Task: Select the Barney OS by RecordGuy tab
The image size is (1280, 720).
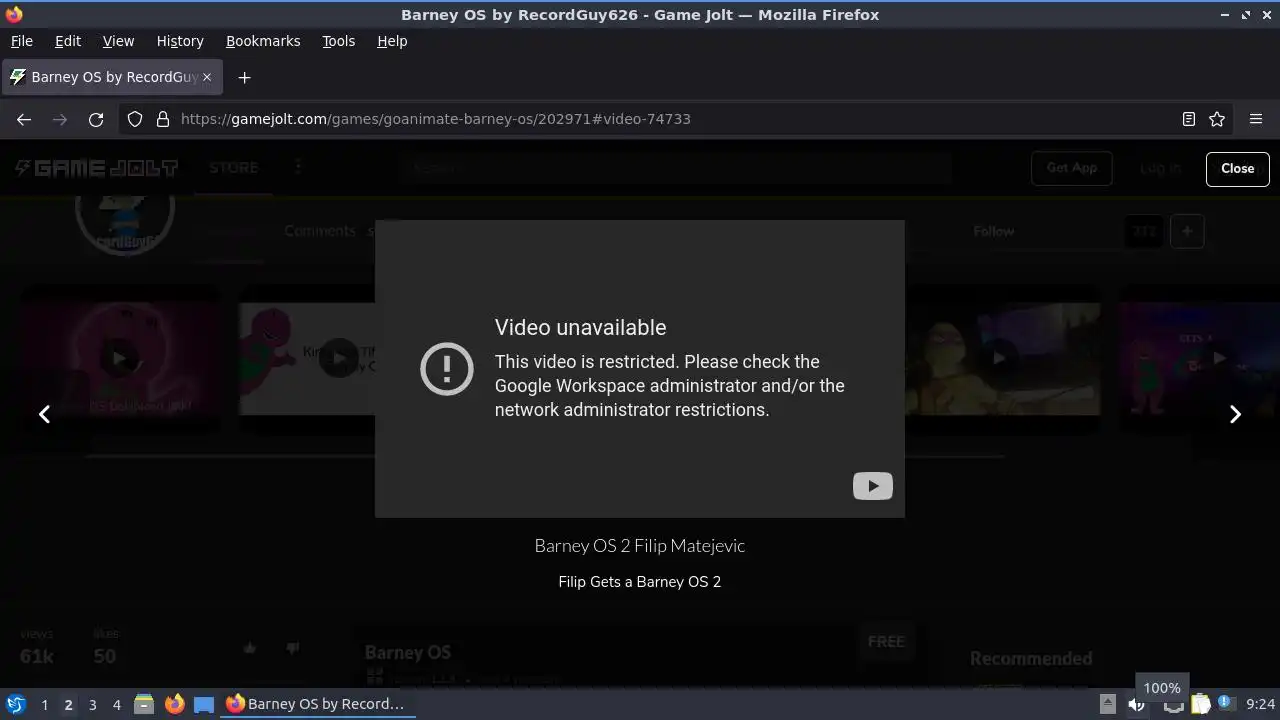Action: [110, 77]
